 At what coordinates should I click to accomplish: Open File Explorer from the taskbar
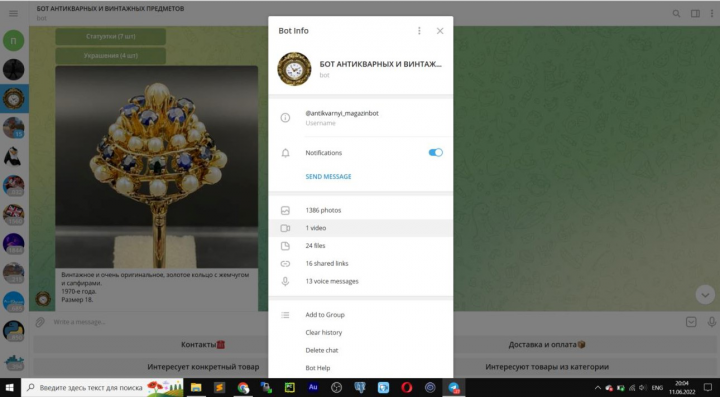(x=196, y=388)
